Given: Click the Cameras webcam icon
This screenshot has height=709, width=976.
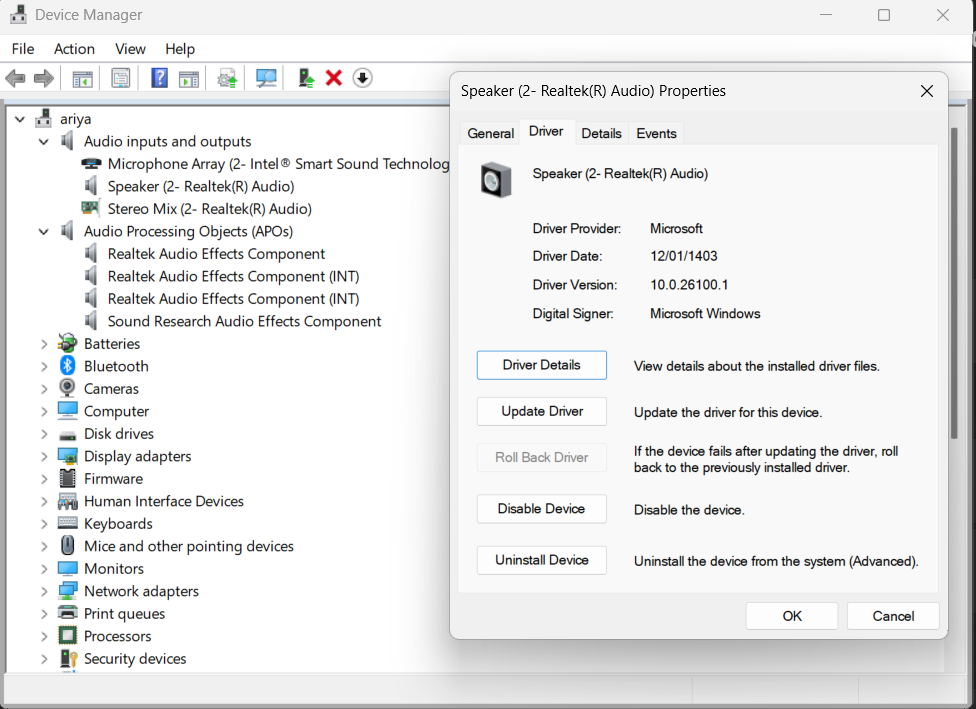Looking at the screenshot, I should tap(67, 388).
